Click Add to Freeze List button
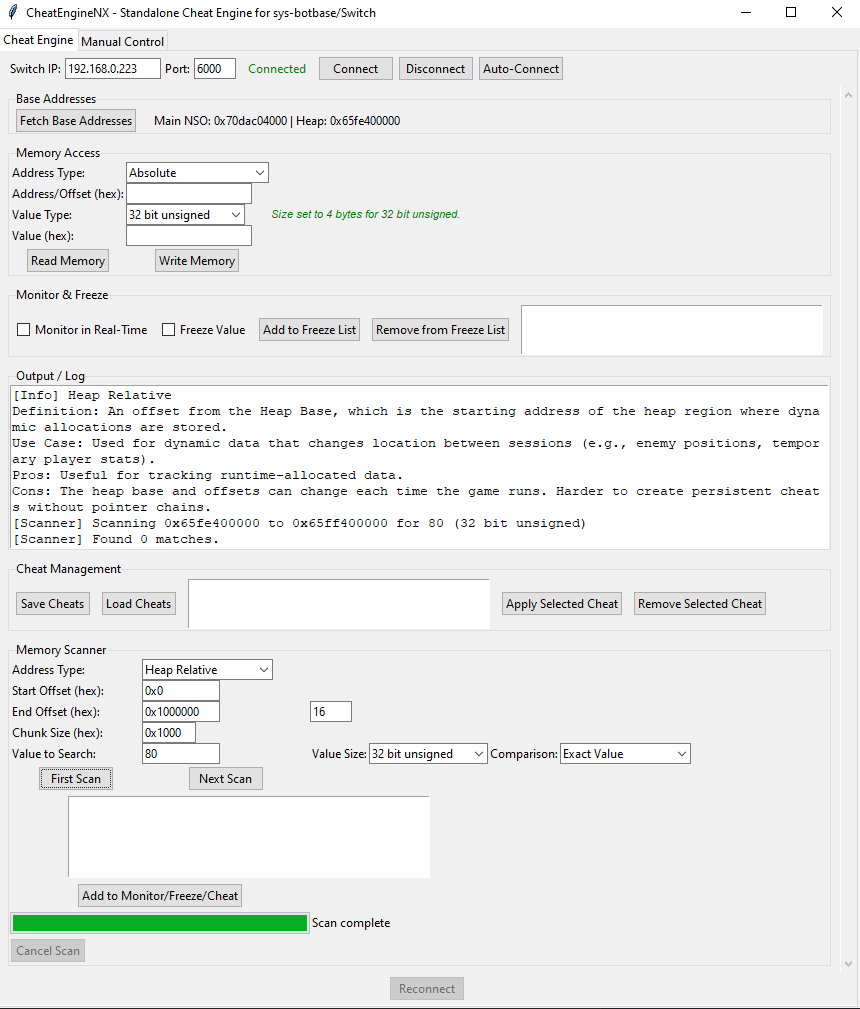The height and width of the screenshot is (1009, 860). click(x=309, y=329)
